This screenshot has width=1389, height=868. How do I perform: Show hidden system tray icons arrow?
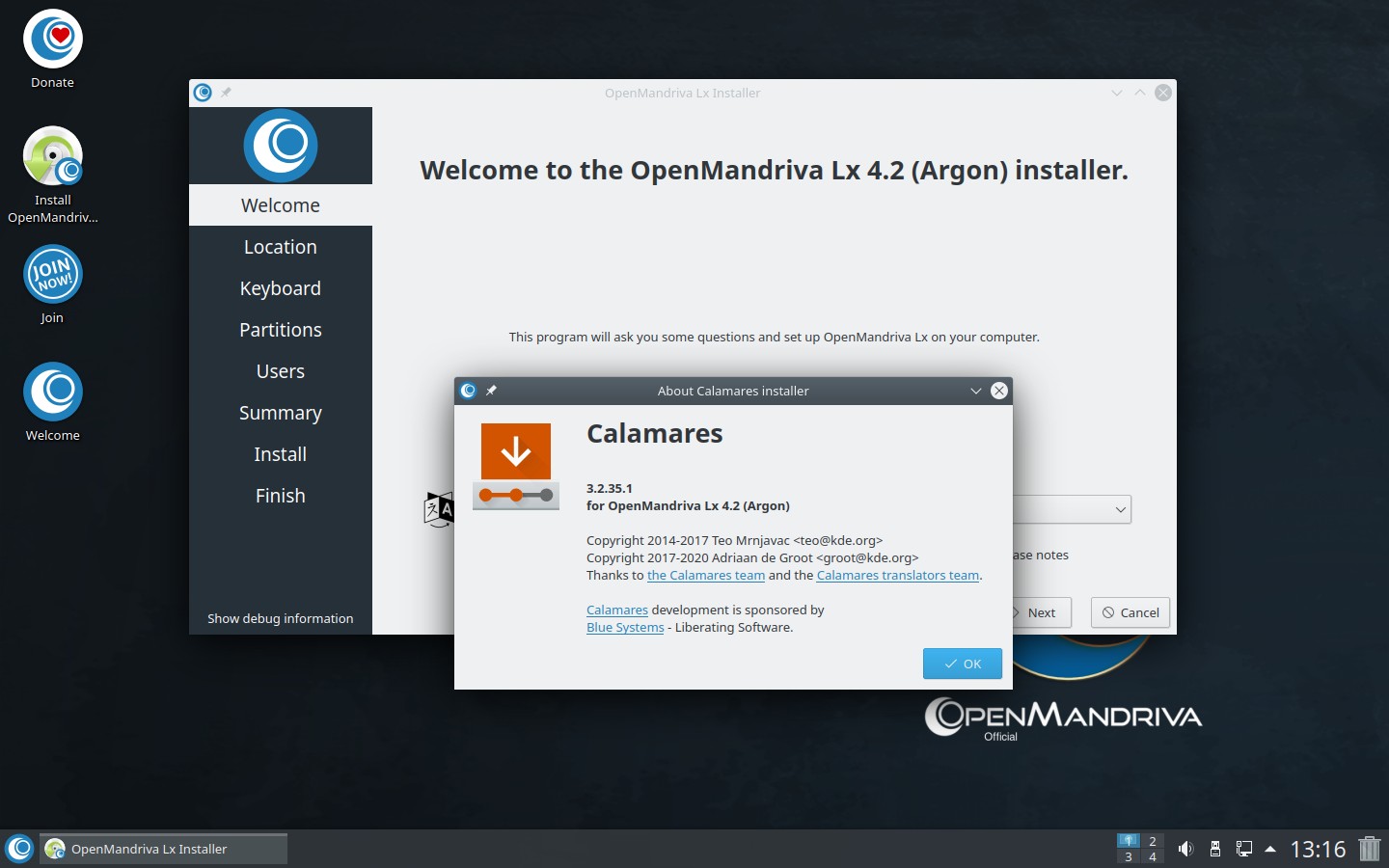click(x=1270, y=849)
